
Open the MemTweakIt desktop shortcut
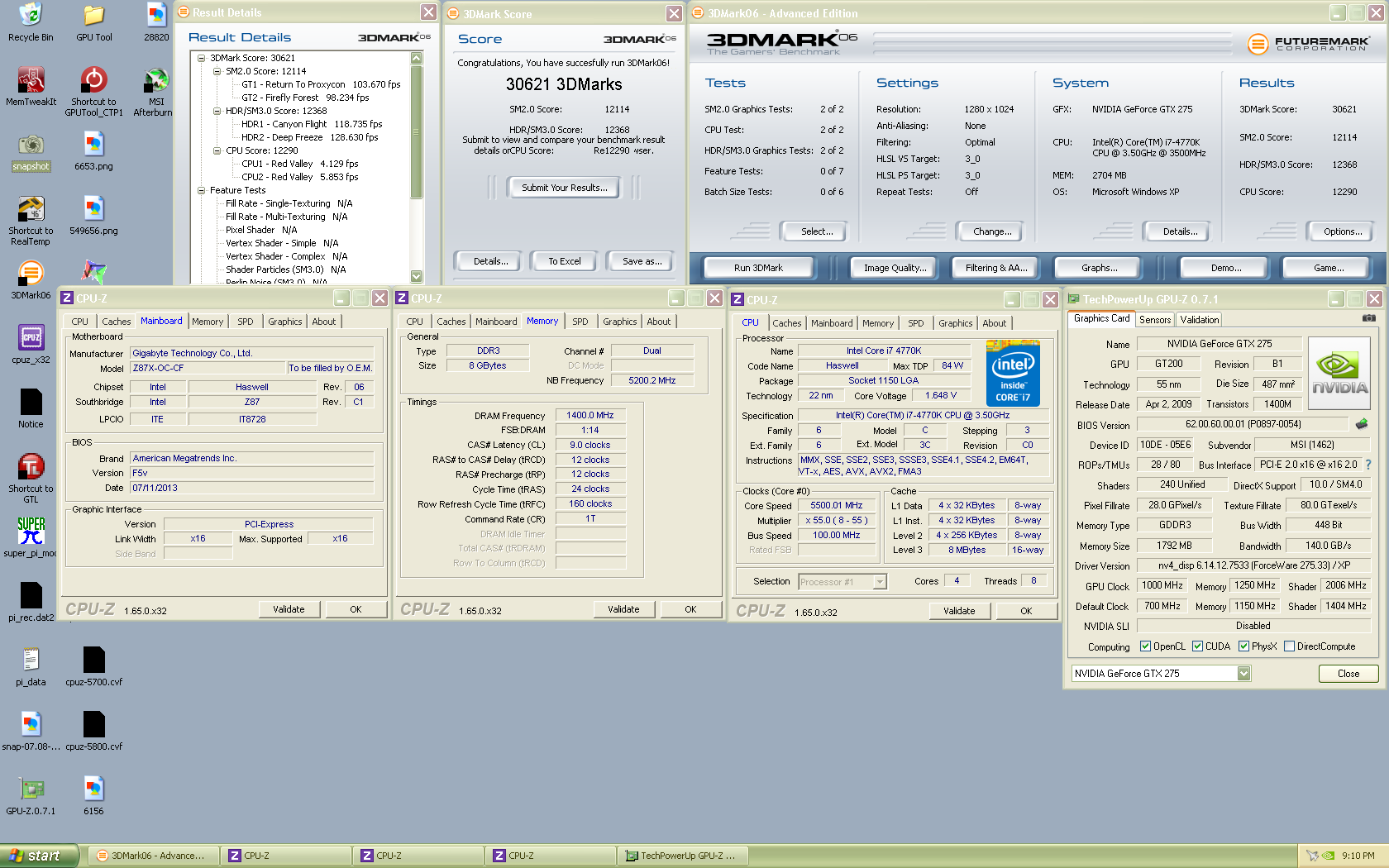(x=31, y=87)
